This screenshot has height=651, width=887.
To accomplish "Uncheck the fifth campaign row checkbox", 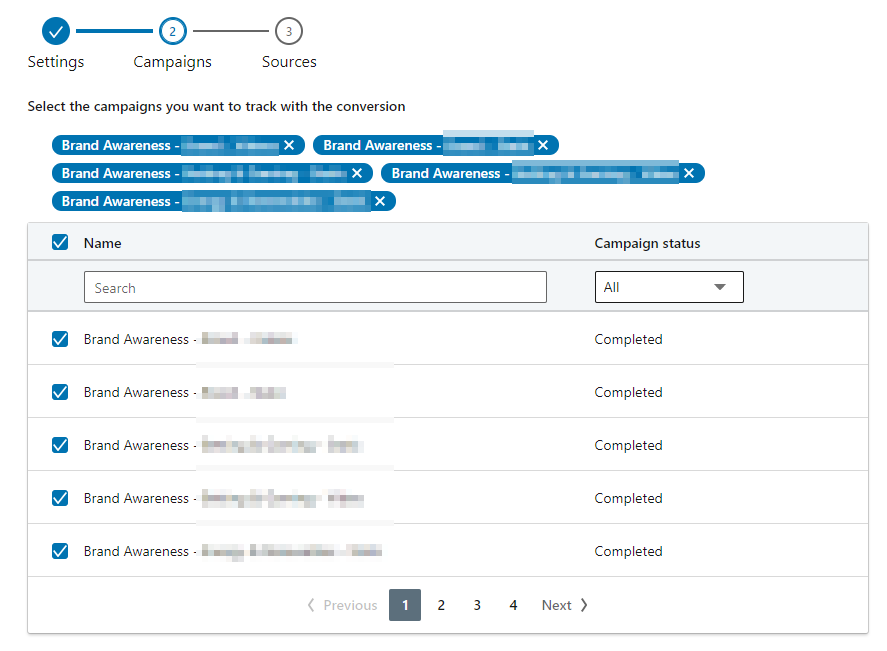I will (x=60, y=551).
